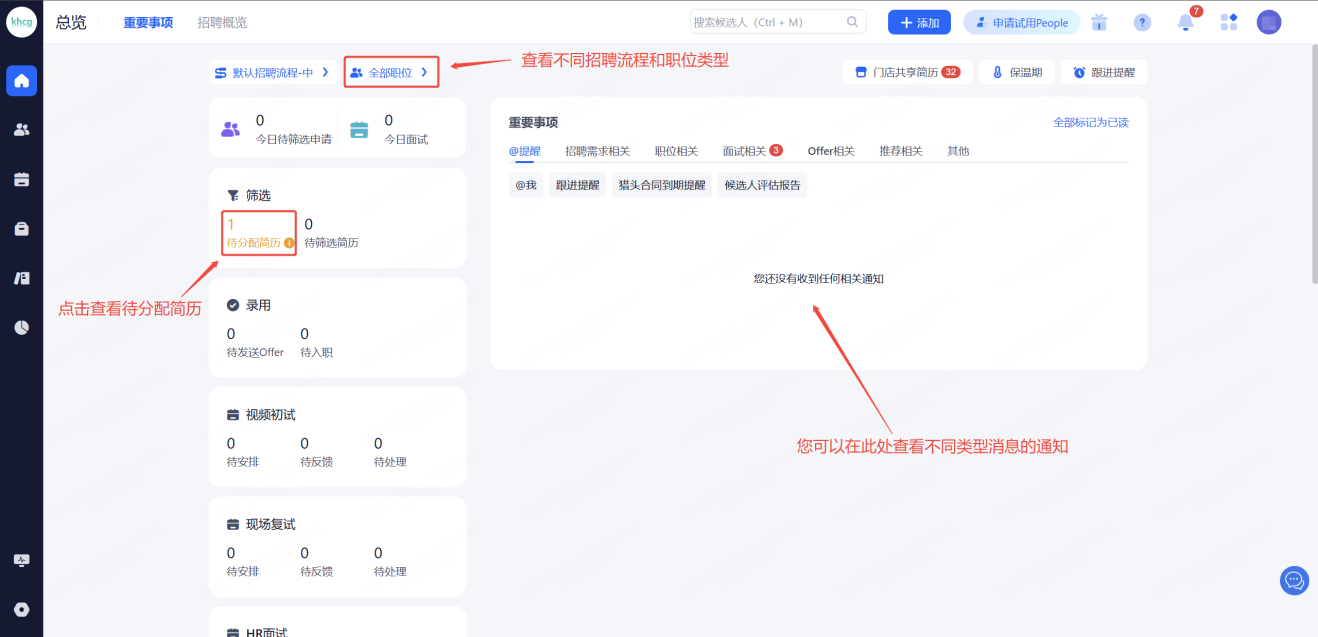
Task: Open the chat support bubble icon
Action: pos(1294,580)
